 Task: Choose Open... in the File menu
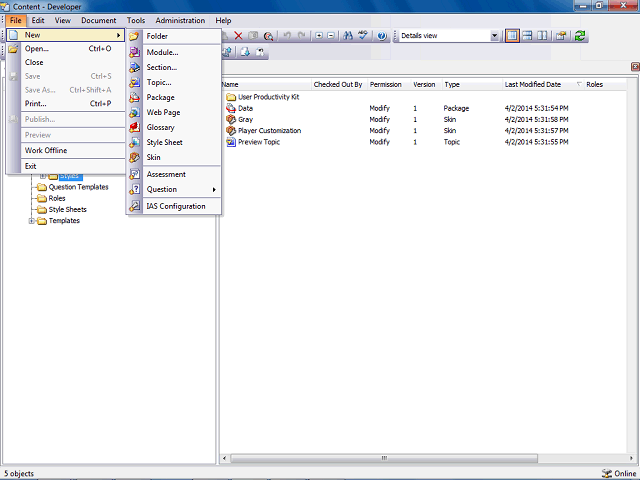(x=65, y=49)
